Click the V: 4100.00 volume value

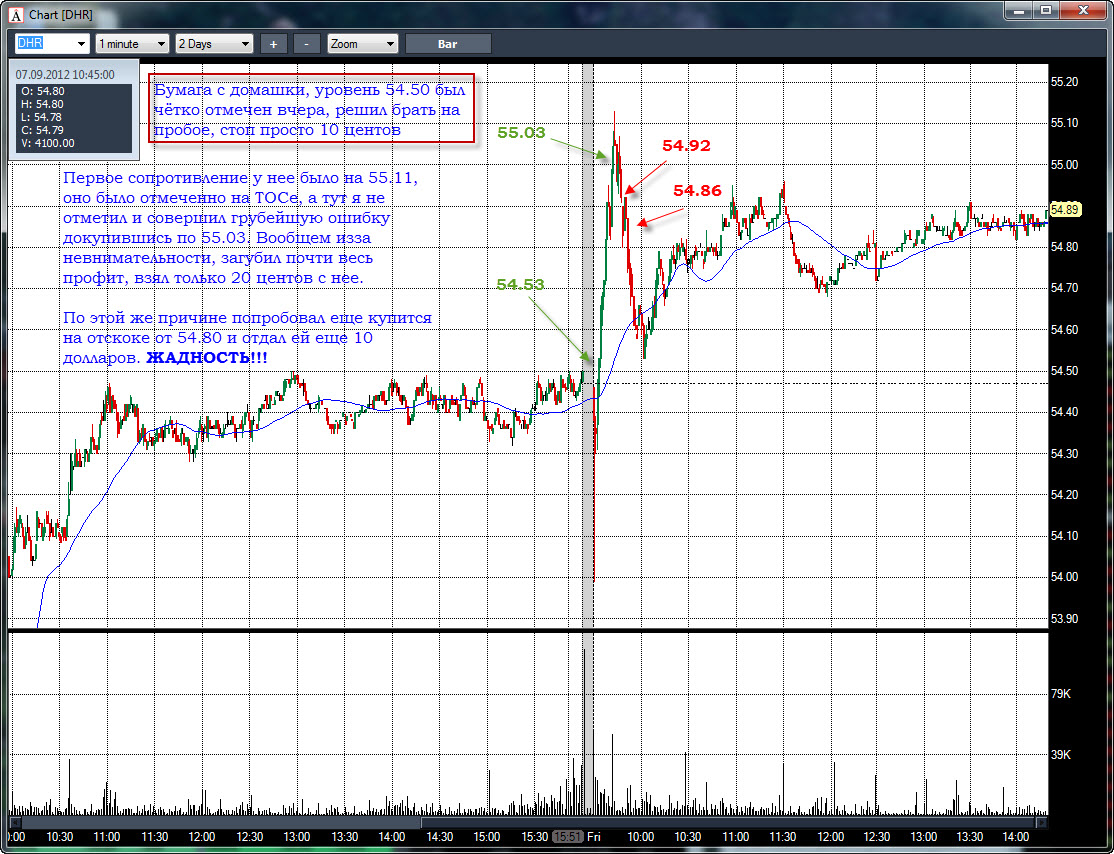(48, 143)
